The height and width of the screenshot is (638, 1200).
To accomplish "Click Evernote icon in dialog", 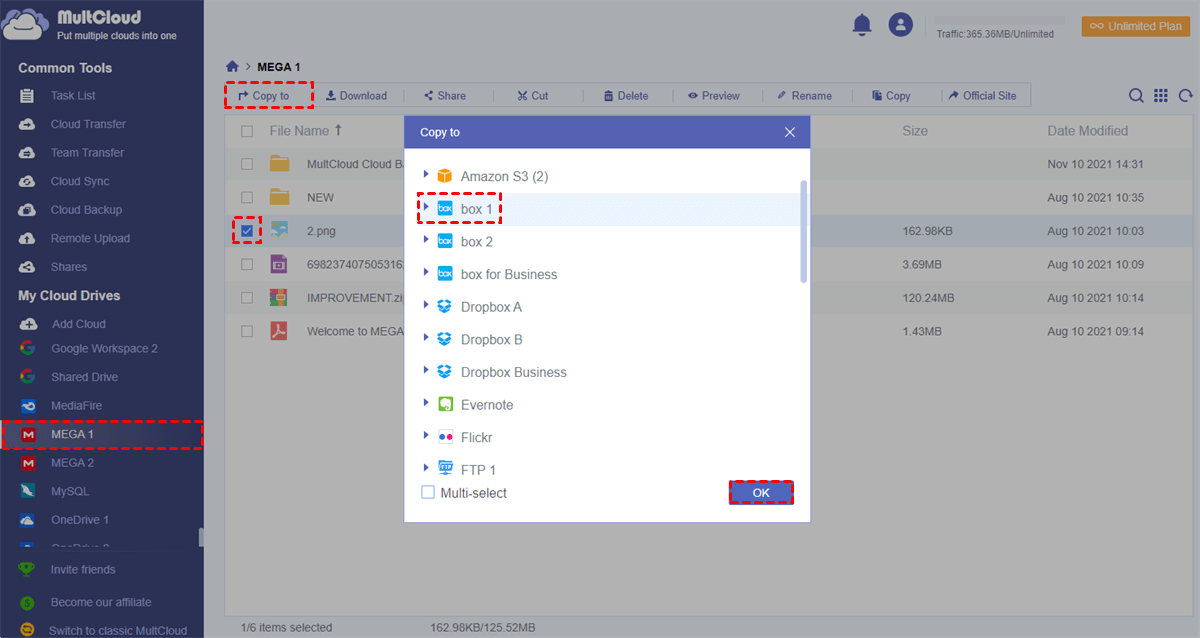I will click(x=445, y=404).
